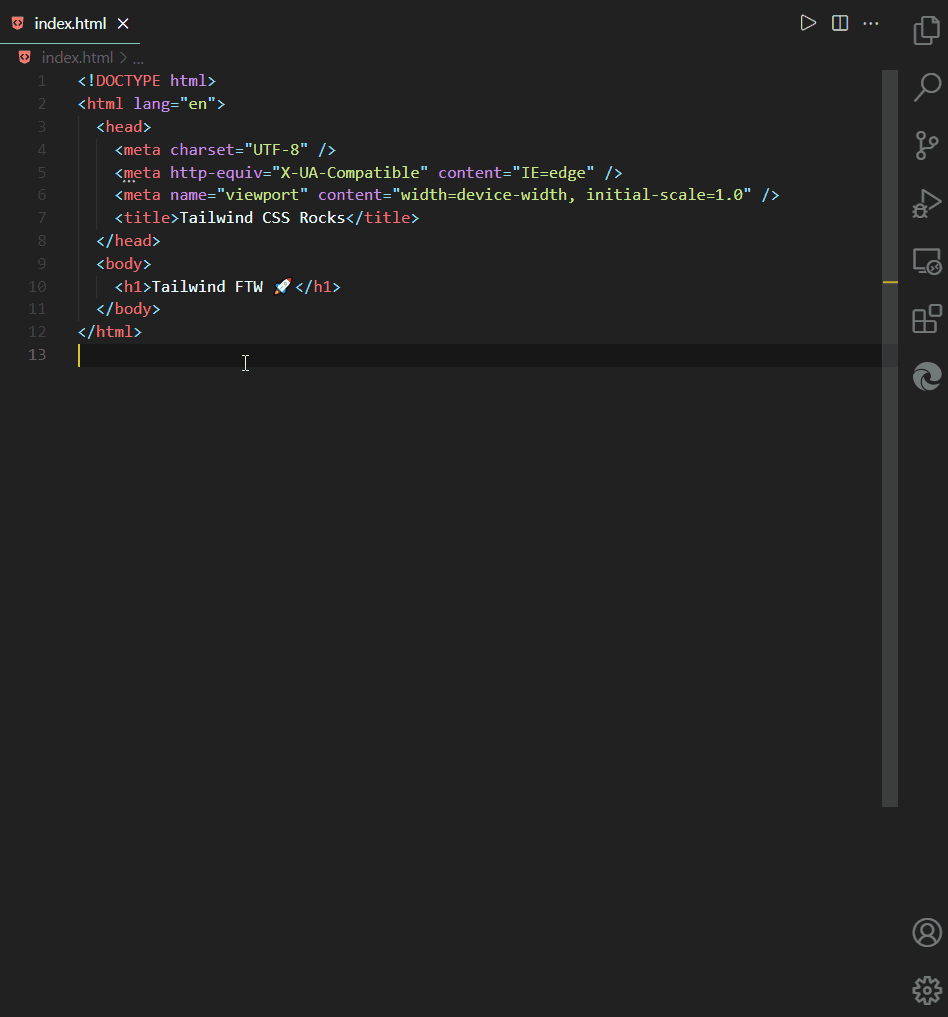
Task: Open Remote Explorer view
Action: pos(927,261)
